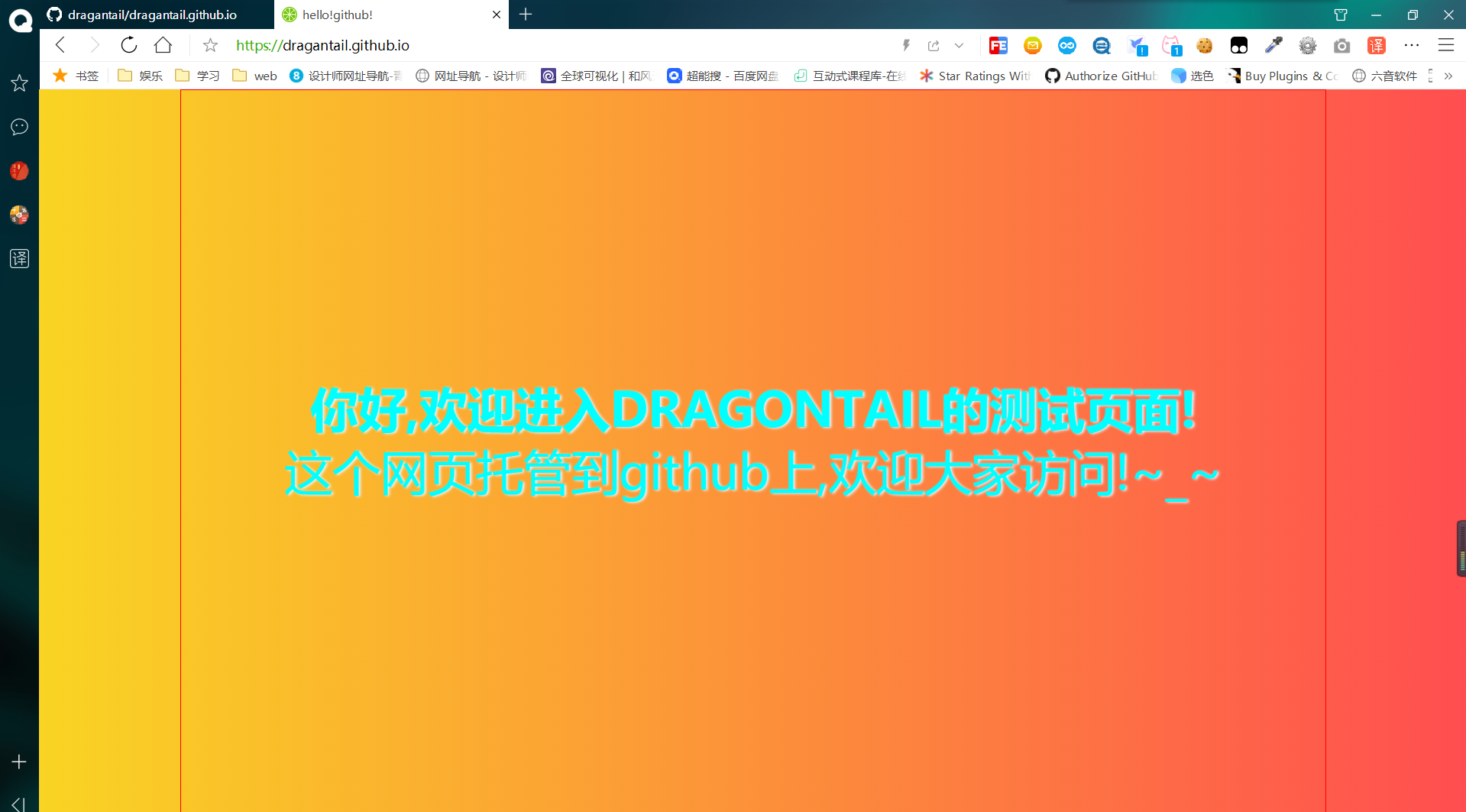
Task: Reload the current page
Action: tap(128, 45)
